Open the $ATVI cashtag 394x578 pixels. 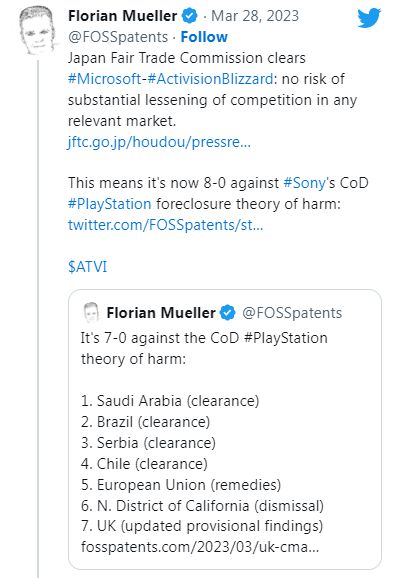tap(88, 267)
